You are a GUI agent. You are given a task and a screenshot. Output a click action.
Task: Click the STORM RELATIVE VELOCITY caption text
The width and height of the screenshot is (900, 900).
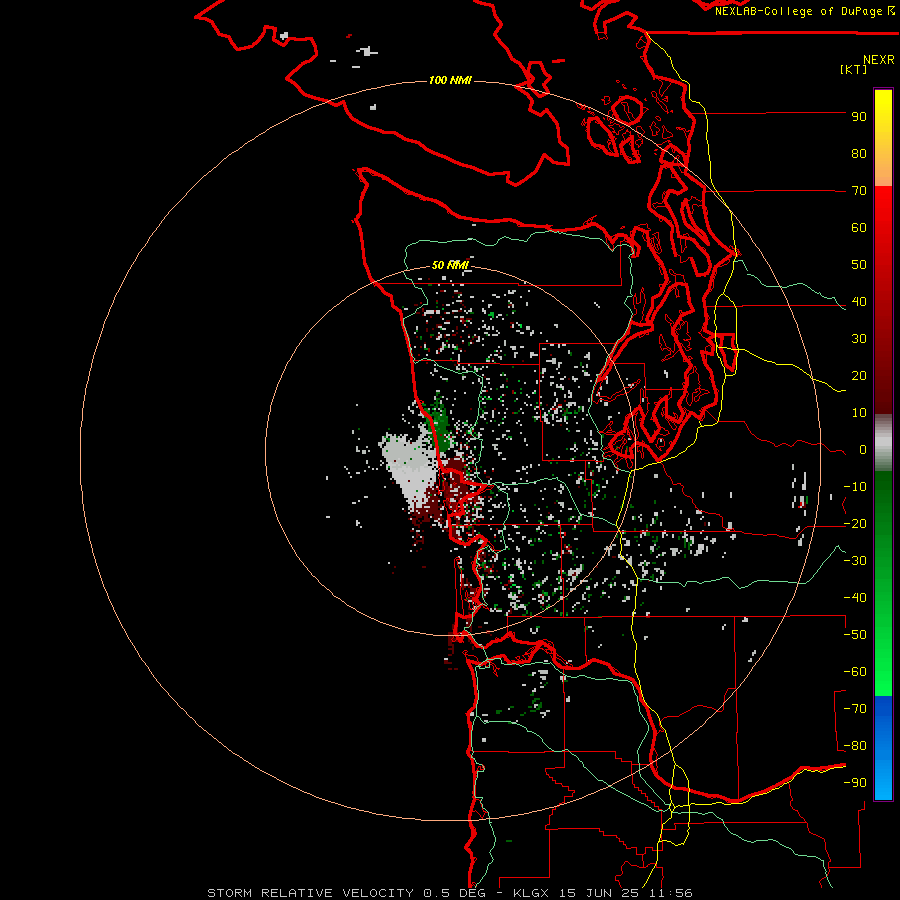[x=310, y=893]
